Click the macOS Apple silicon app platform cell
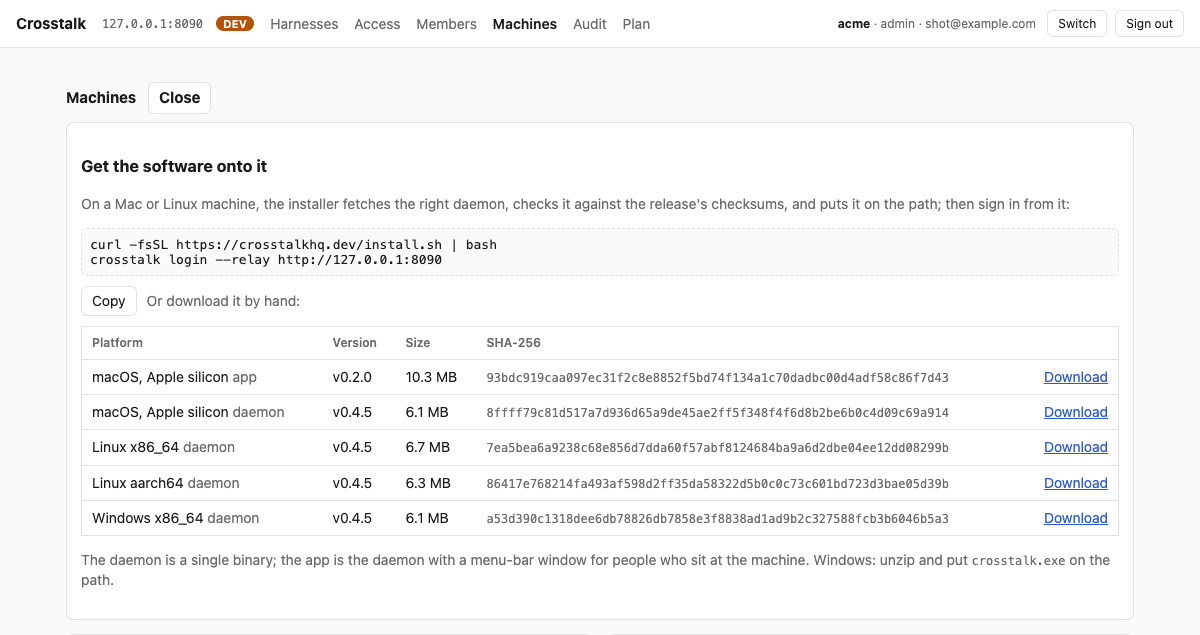The height and width of the screenshot is (635, 1200). [174, 377]
